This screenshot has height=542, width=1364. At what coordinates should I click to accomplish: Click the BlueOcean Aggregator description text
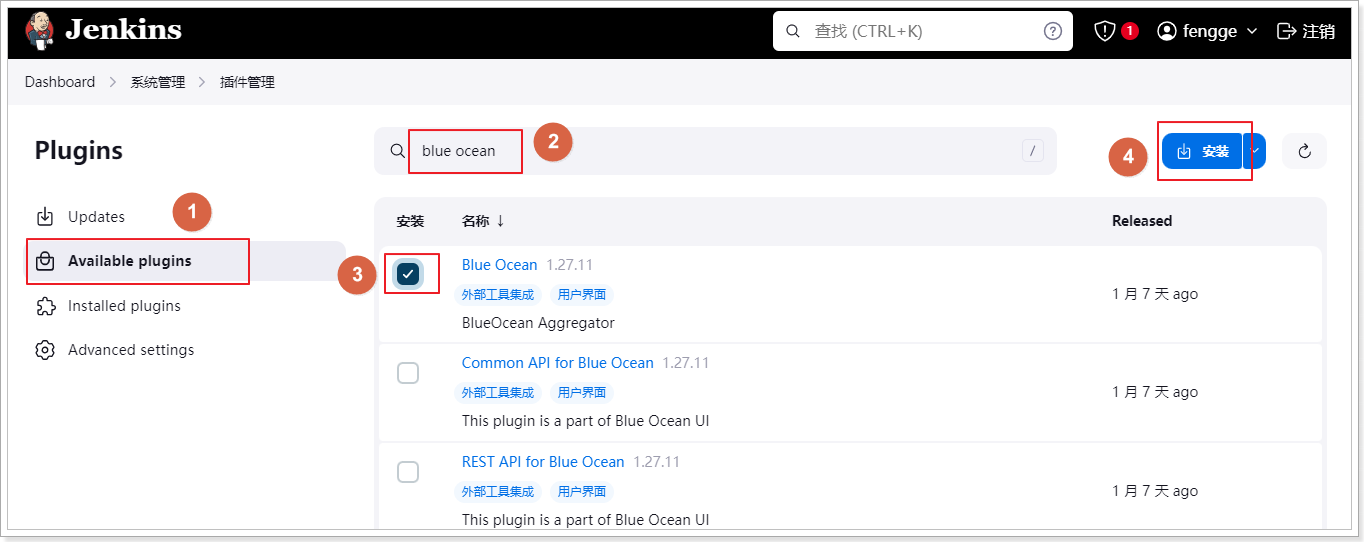pos(538,323)
